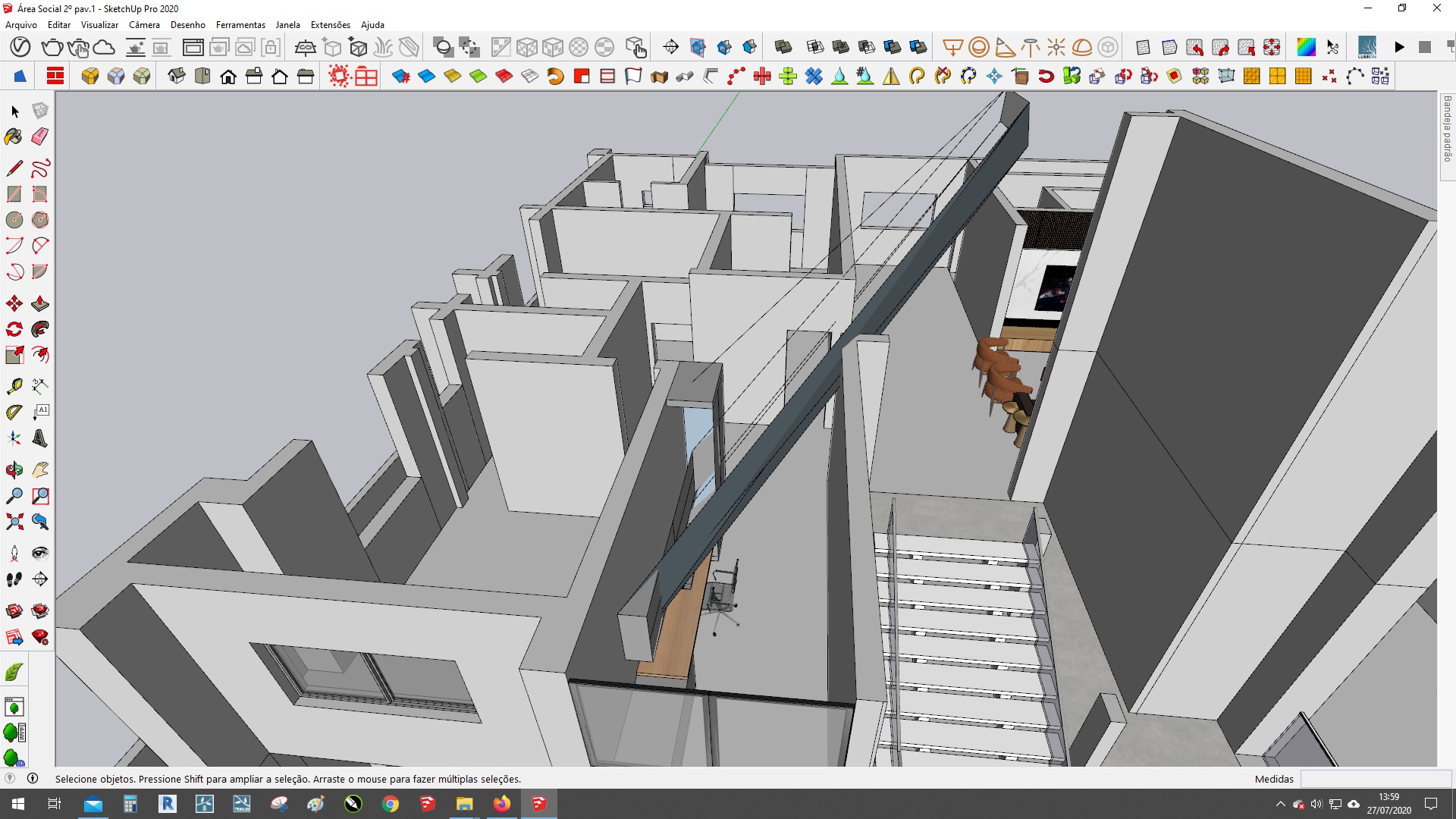Select the 3D Text tool
1456x819 pixels.
point(40,438)
